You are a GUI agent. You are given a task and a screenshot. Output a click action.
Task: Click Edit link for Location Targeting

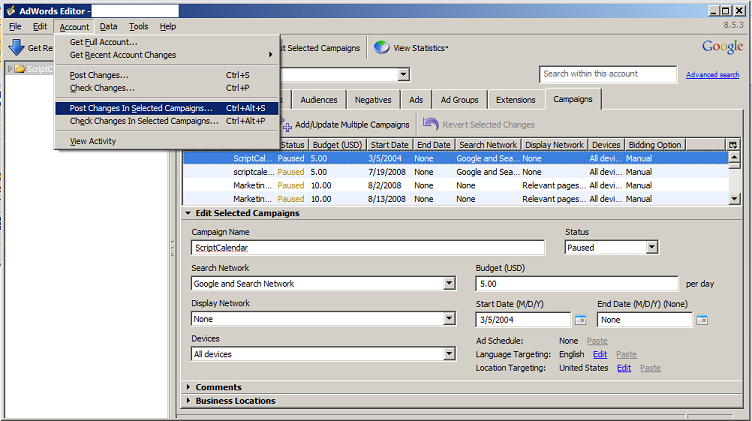coord(624,368)
